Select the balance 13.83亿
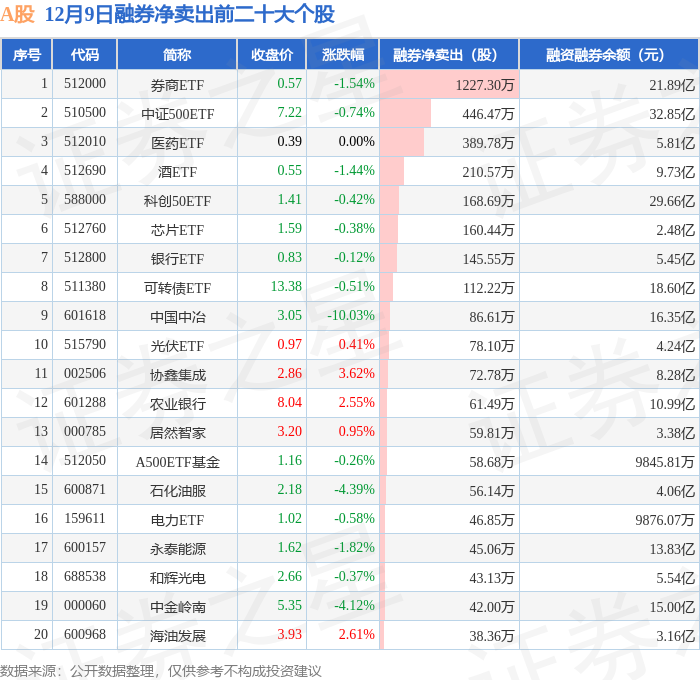 point(672,549)
